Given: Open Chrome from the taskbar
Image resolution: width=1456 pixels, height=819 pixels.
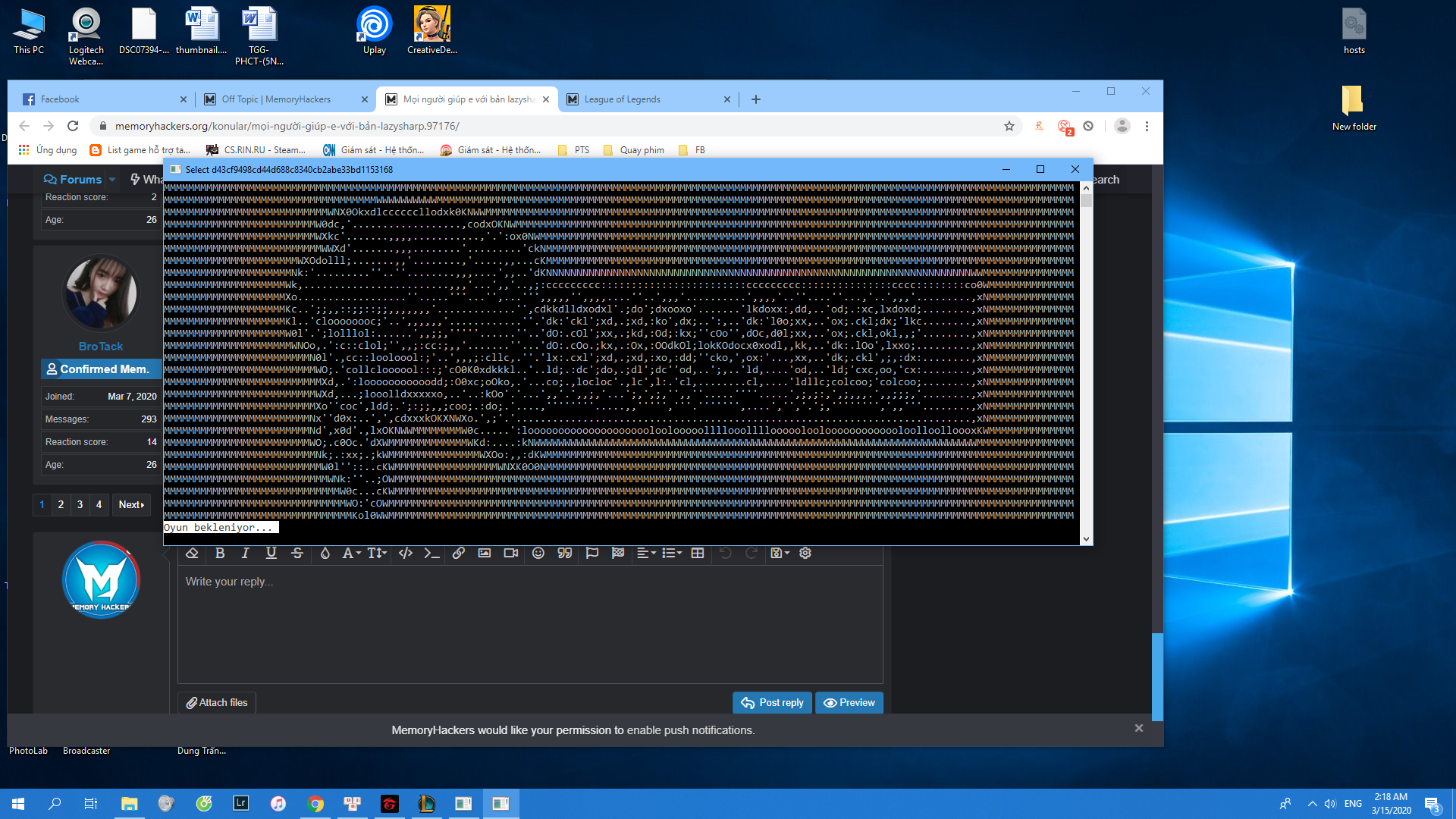Looking at the screenshot, I should 315,804.
